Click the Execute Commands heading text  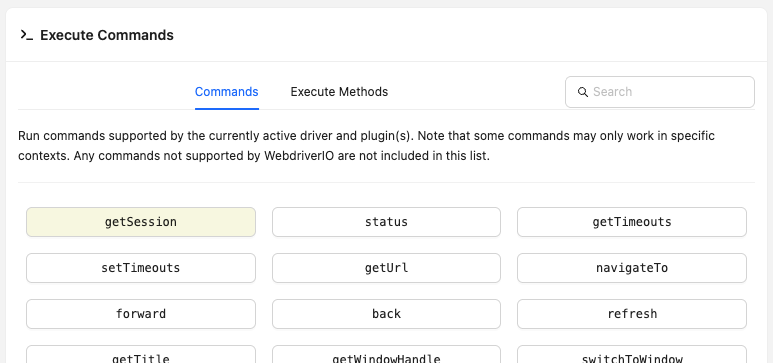[107, 36]
